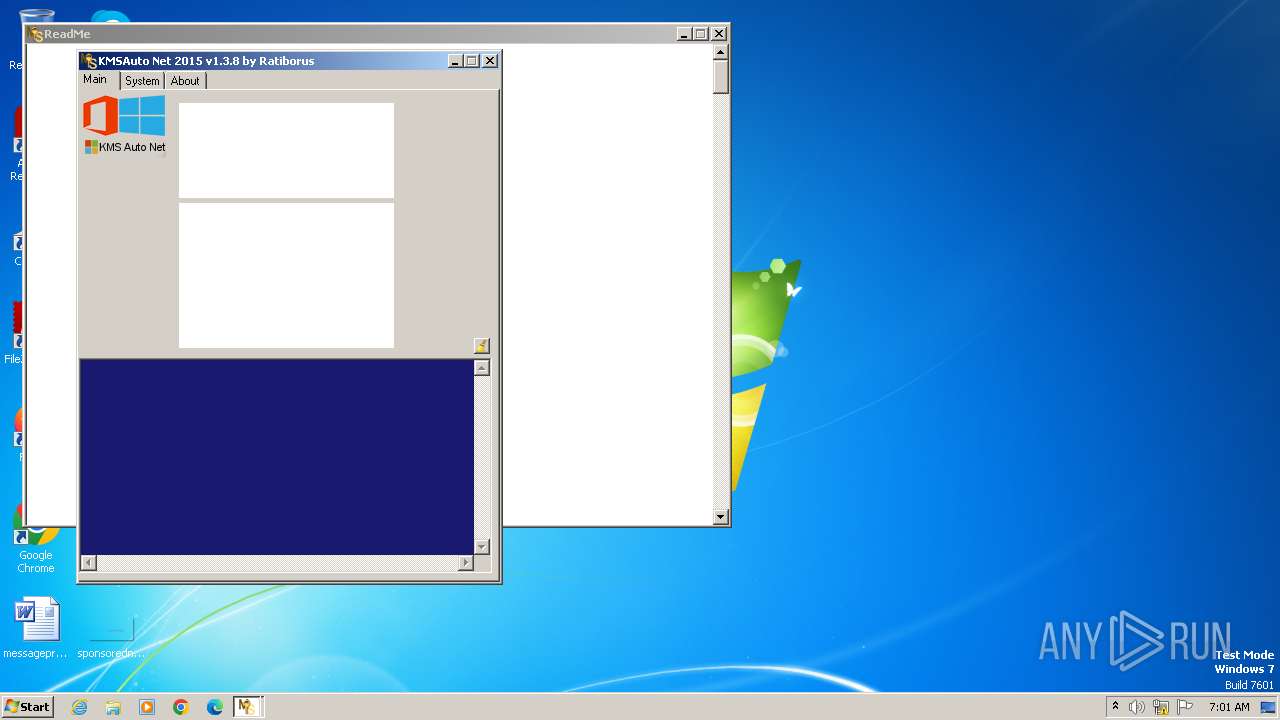Click the Show Desktop tray button
The image size is (1280, 720).
click(1268, 707)
